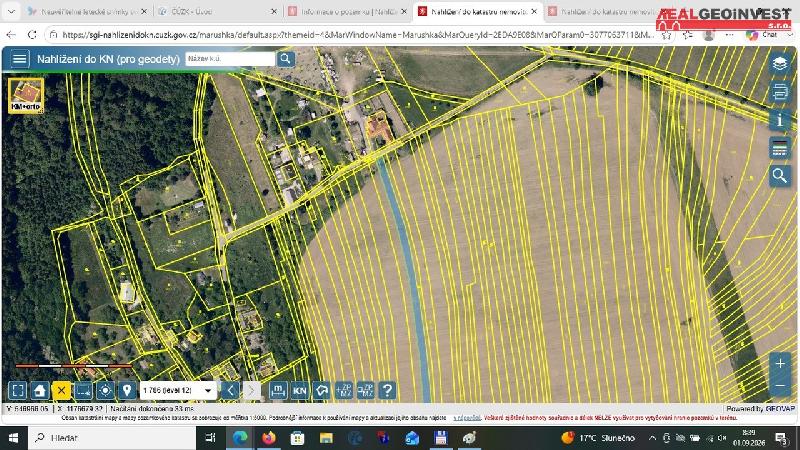Viewport: 800px width, 450px height.
Task: Click the print map icon
Action: (779, 92)
